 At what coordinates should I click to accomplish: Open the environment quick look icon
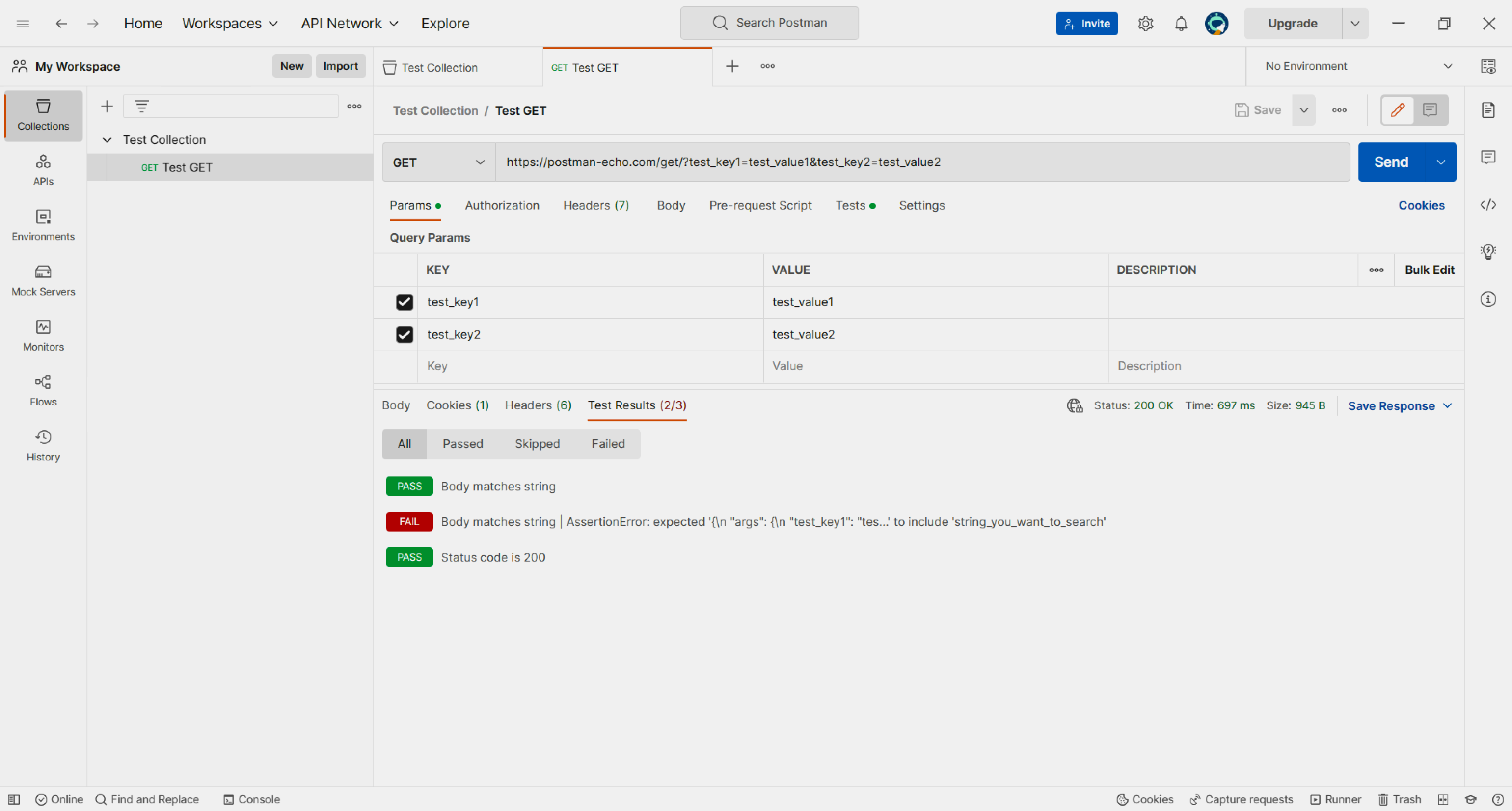(x=1487, y=66)
